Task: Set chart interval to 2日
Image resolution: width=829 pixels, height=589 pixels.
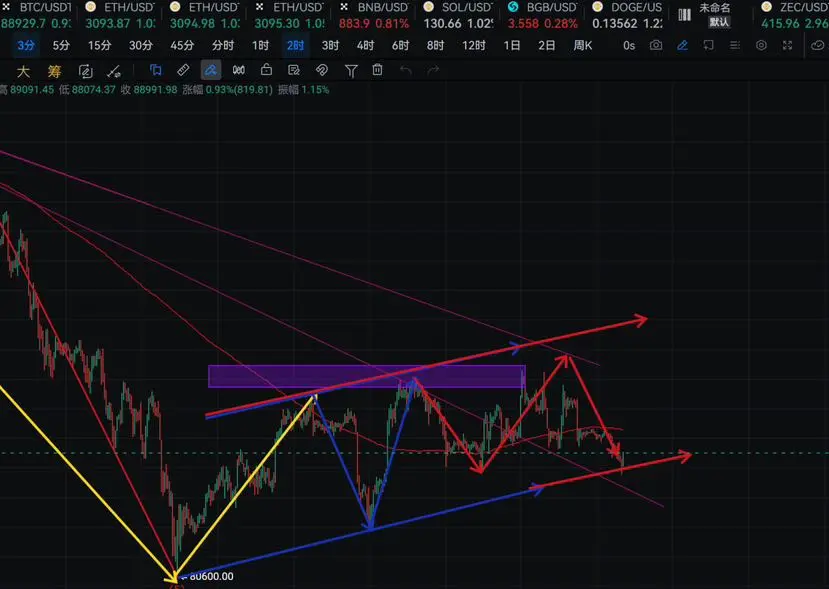Action: coord(547,45)
